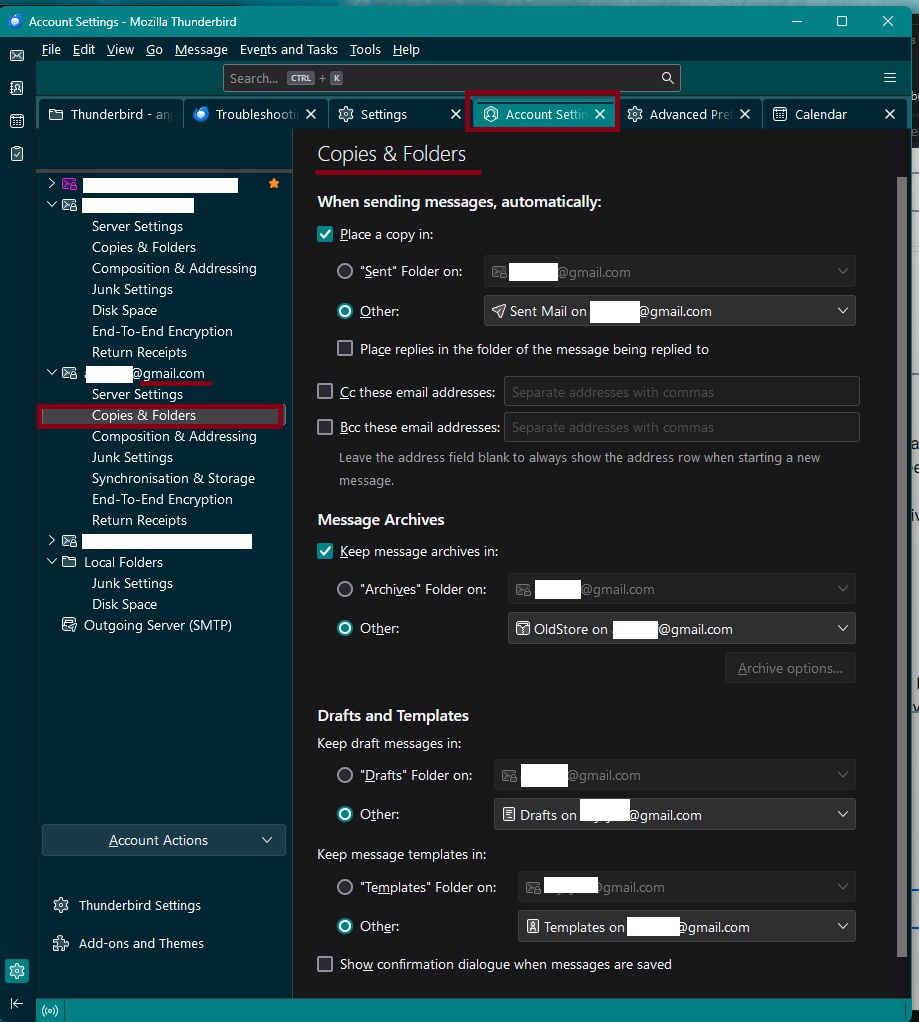The image size is (919, 1022).
Task: Click the mail icon of gmail.com account
Action: click(69, 373)
